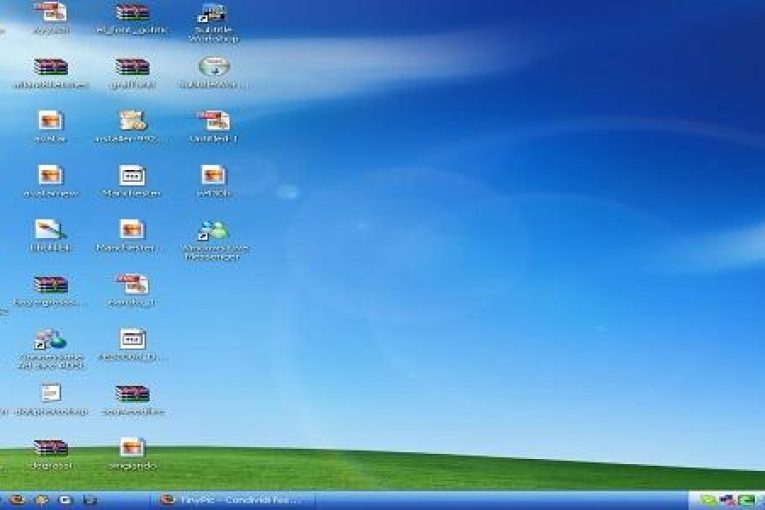Select the green round disc installer icon
Image resolution: width=765 pixels, height=510 pixels.
[x=214, y=66]
